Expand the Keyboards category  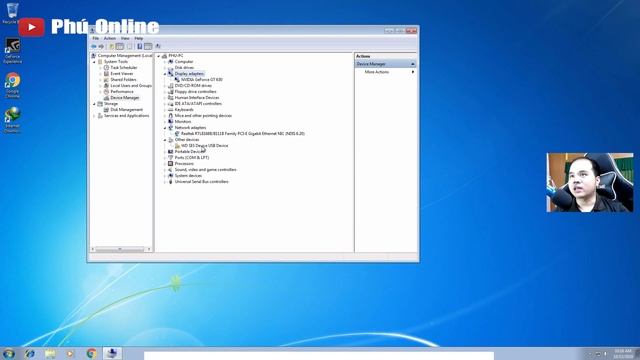tap(165, 110)
